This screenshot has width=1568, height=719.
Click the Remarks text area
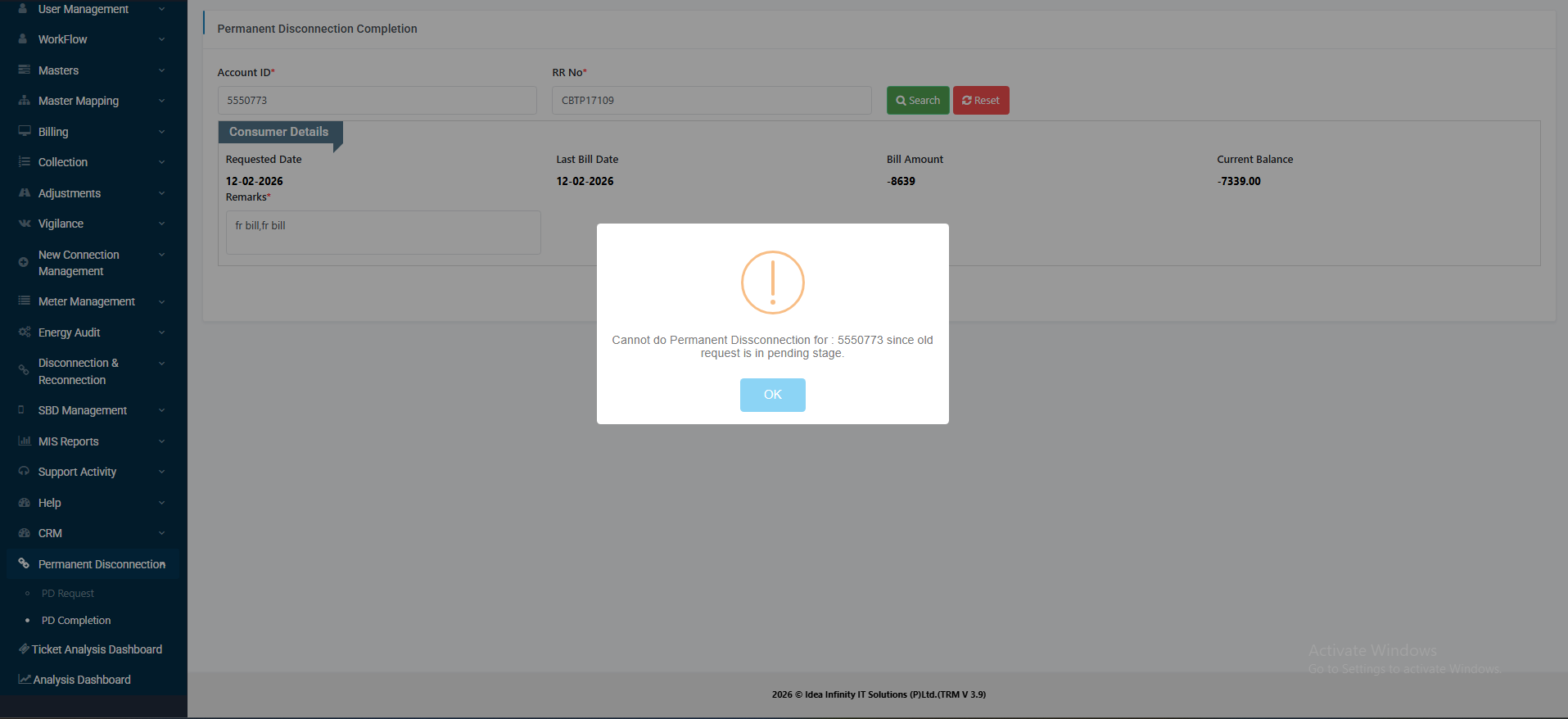coord(383,233)
